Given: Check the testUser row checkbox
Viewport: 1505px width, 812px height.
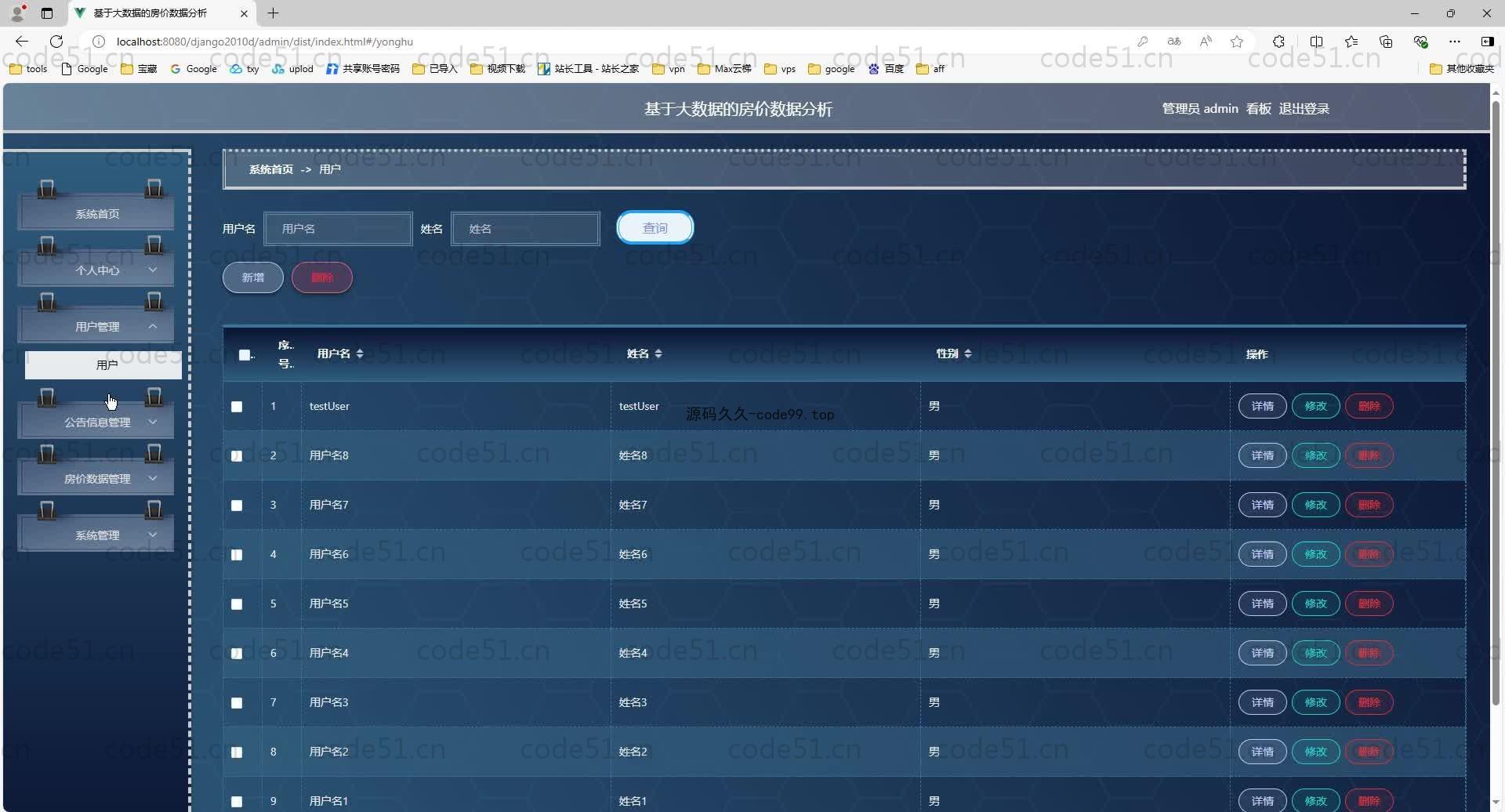Looking at the screenshot, I should point(237,407).
